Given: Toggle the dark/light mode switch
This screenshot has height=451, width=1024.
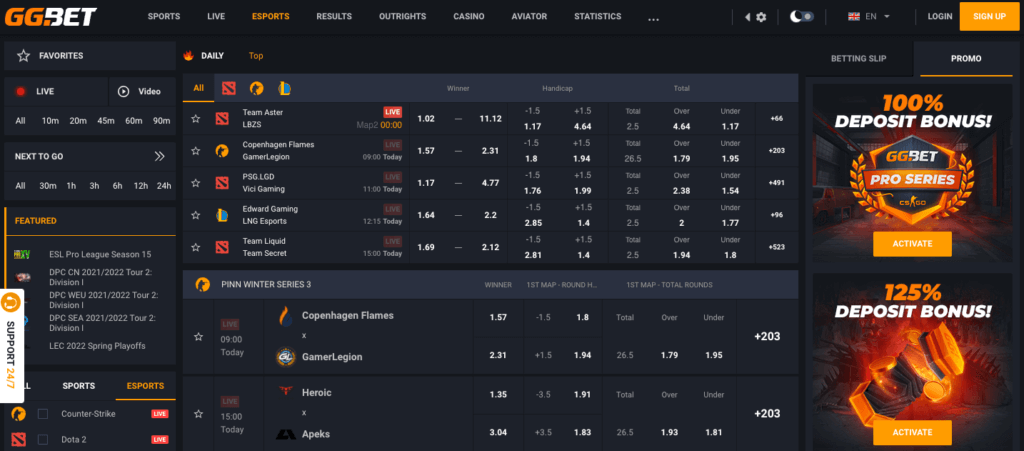Looking at the screenshot, I should point(802,16).
